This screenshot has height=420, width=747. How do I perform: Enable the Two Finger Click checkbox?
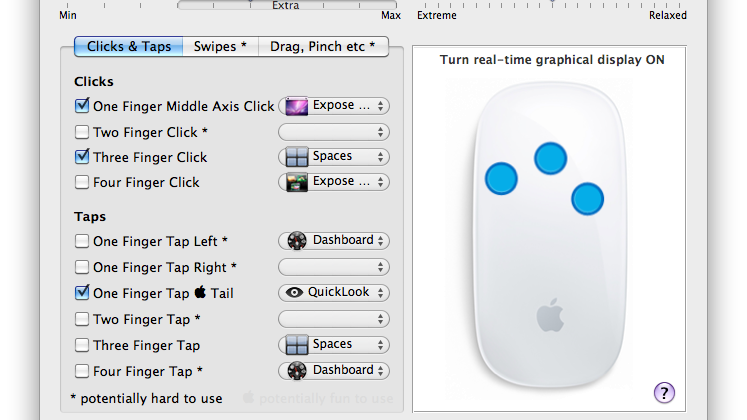pyautogui.click(x=82, y=132)
